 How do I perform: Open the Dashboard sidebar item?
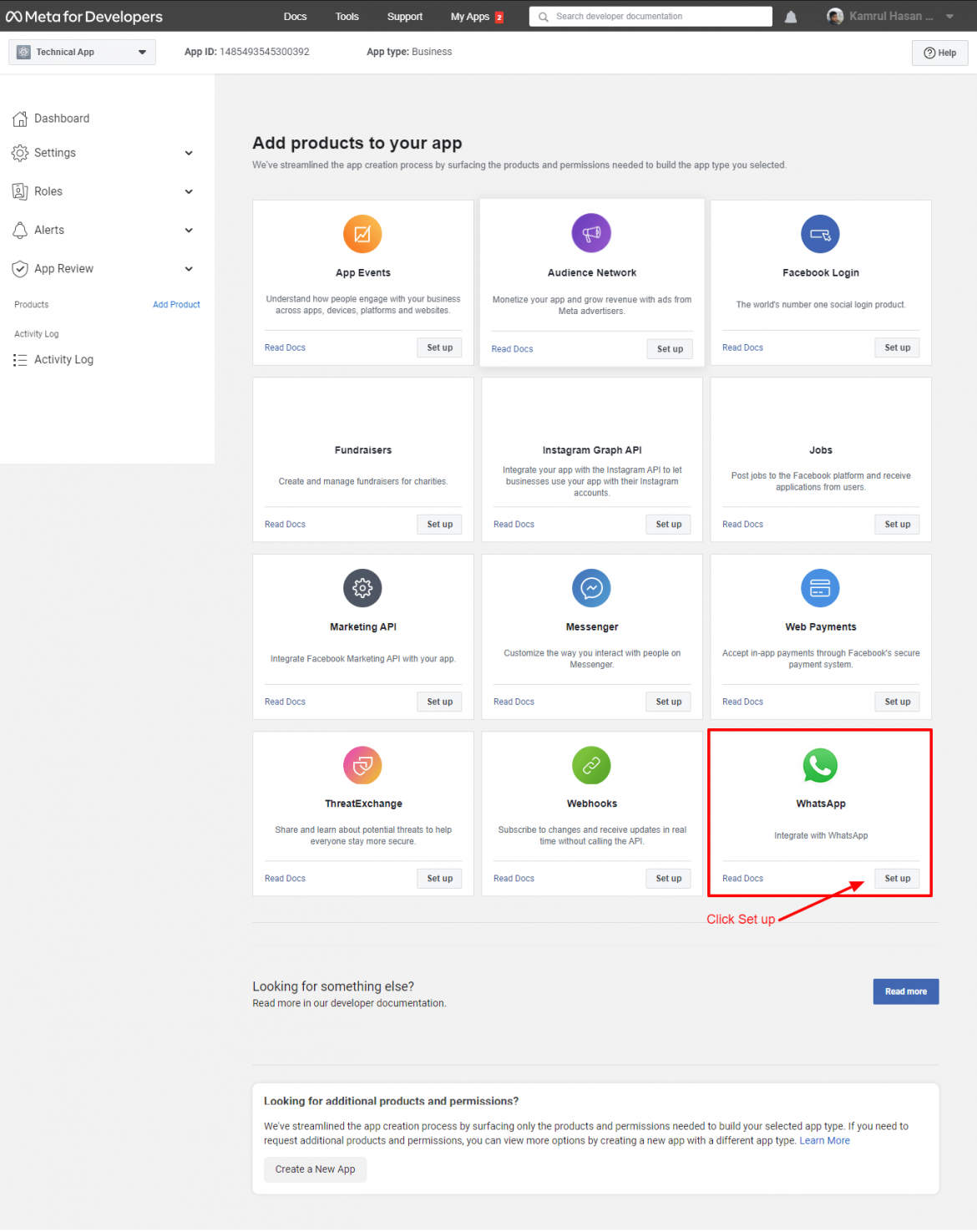pos(62,118)
